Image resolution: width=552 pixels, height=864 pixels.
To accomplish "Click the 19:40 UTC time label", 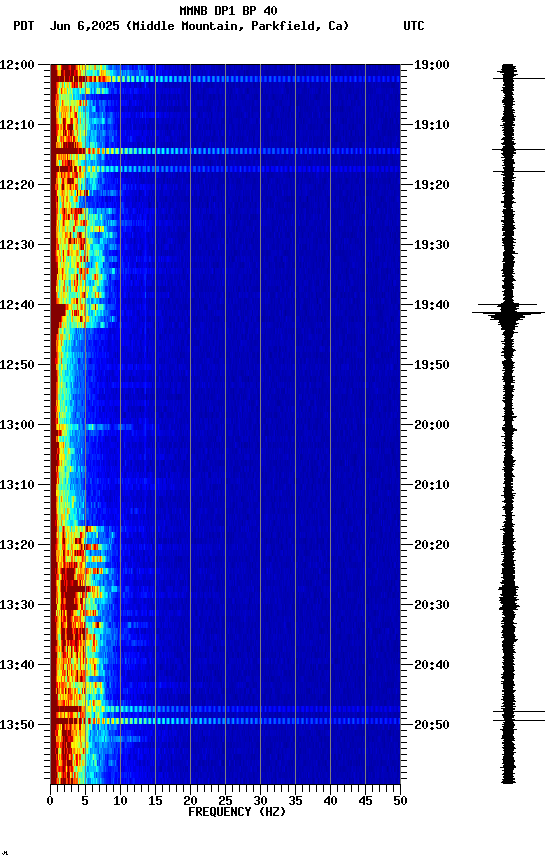I will click(432, 305).
